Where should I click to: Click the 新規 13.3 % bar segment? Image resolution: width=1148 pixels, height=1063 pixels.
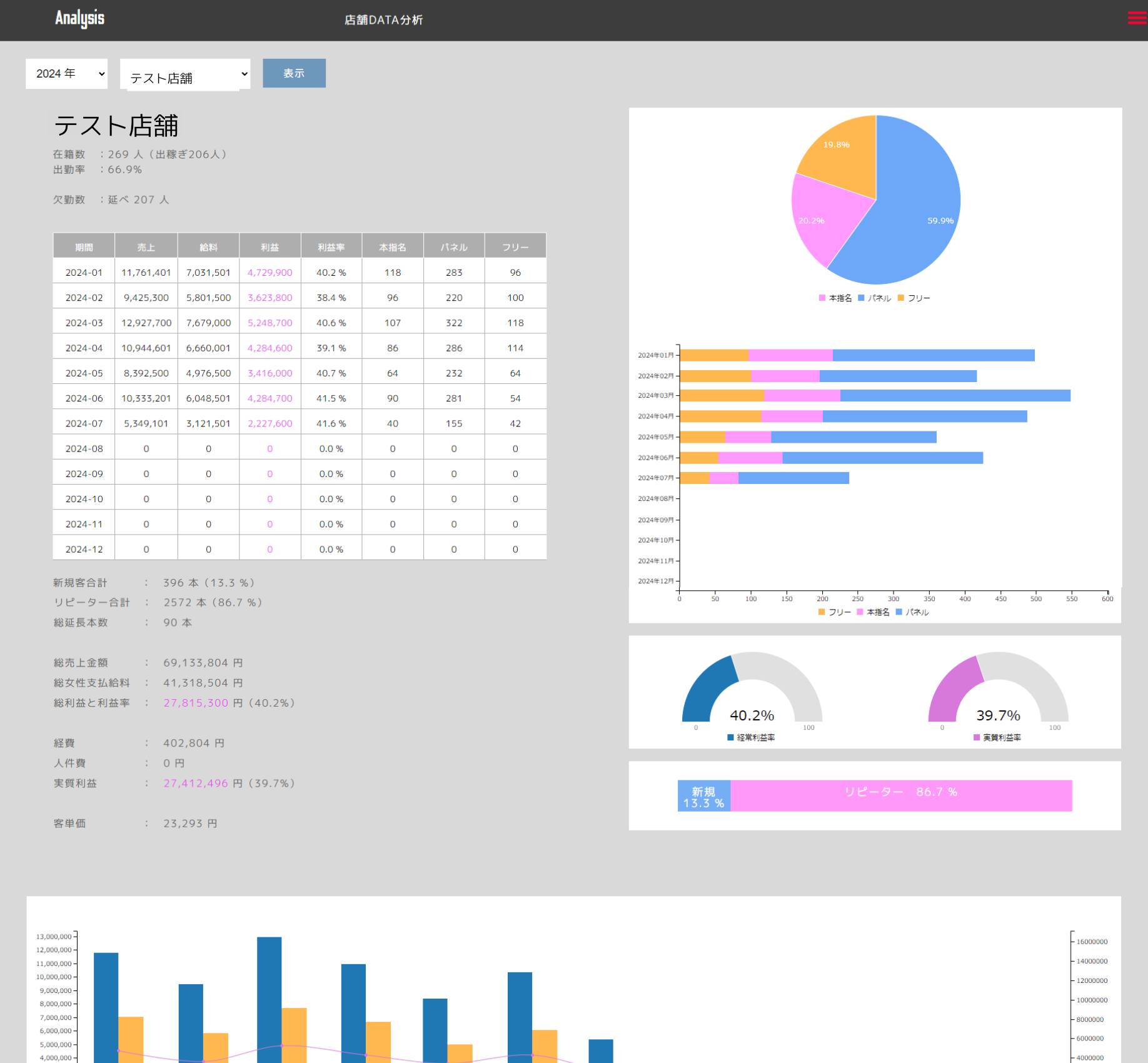click(704, 796)
